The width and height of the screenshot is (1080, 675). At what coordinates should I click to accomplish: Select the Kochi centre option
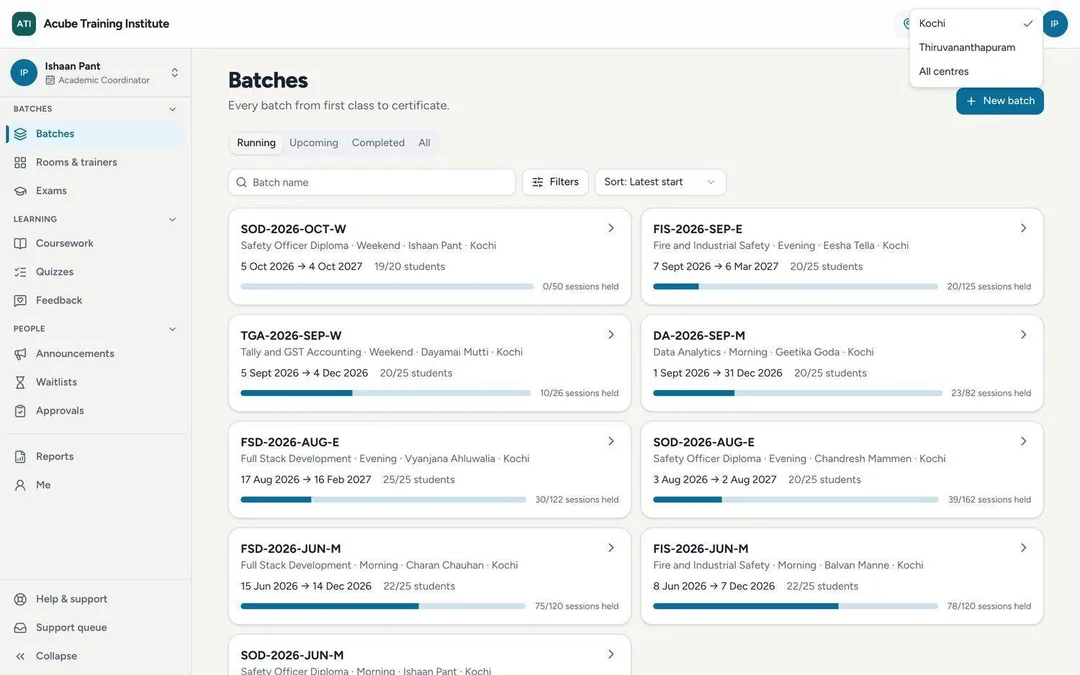coord(975,23)
